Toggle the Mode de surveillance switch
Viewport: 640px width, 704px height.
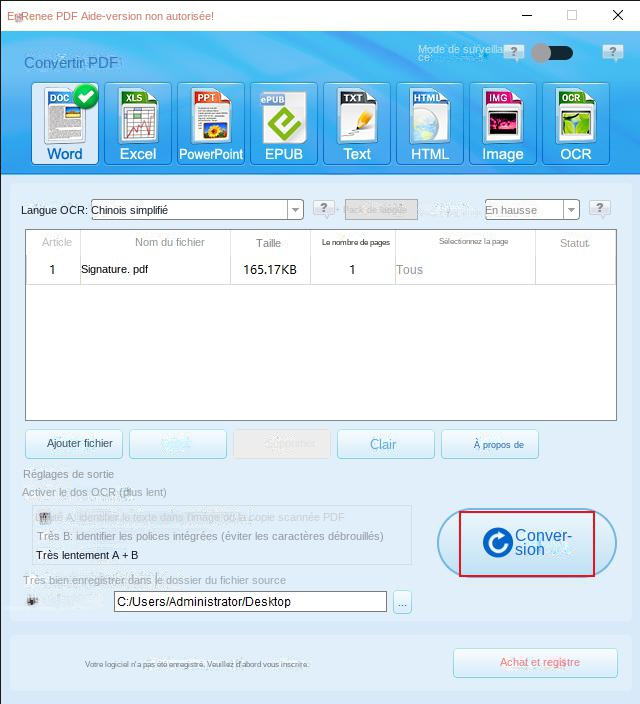552,53
